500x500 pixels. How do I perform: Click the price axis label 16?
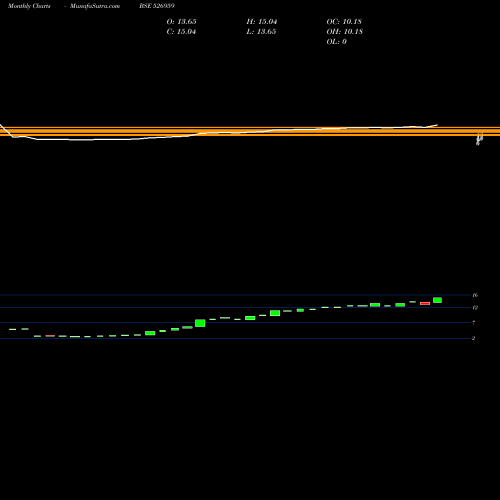(x=475, y=295)
